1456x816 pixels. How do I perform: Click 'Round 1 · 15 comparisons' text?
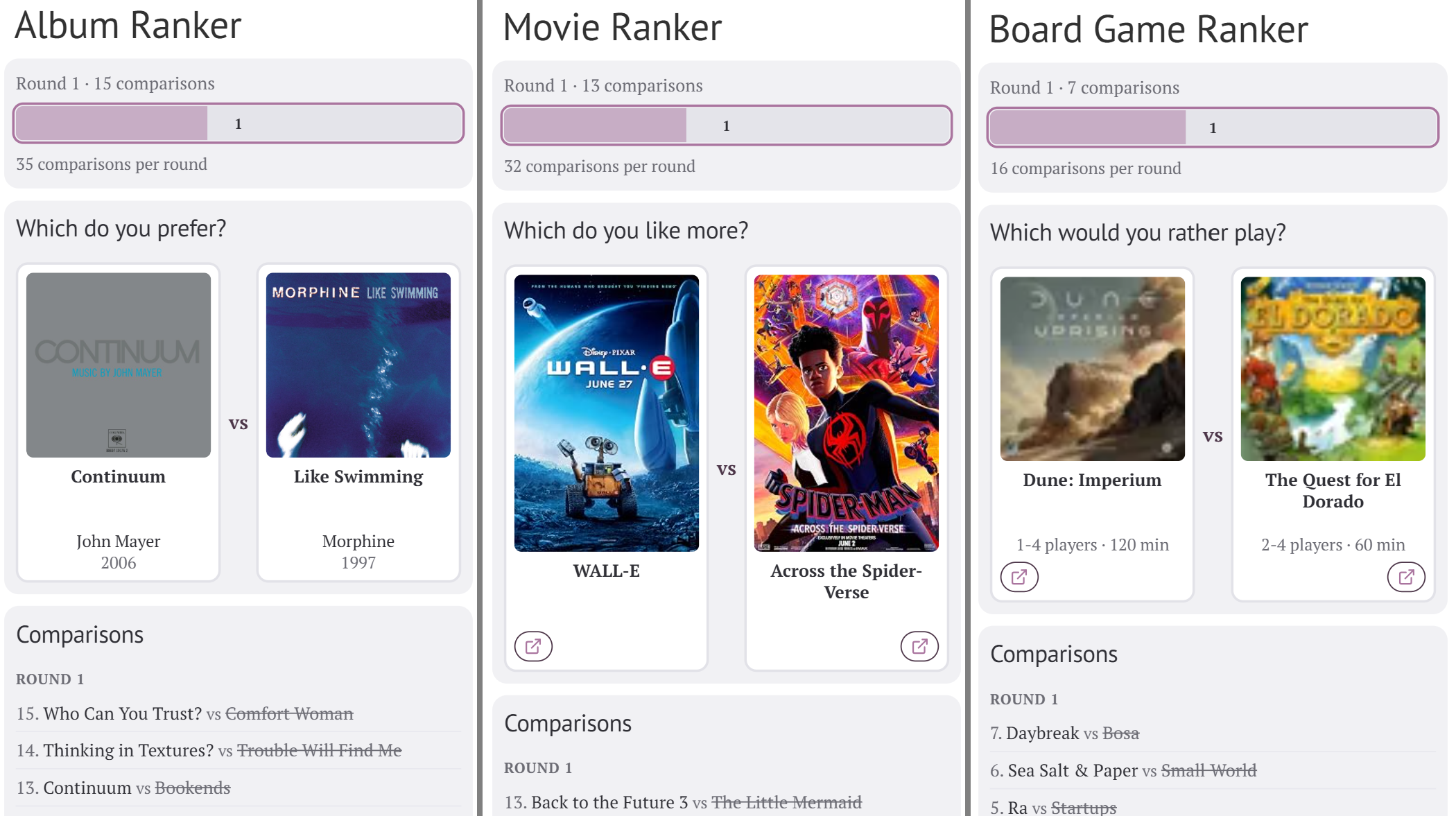(x=116, y=83)
